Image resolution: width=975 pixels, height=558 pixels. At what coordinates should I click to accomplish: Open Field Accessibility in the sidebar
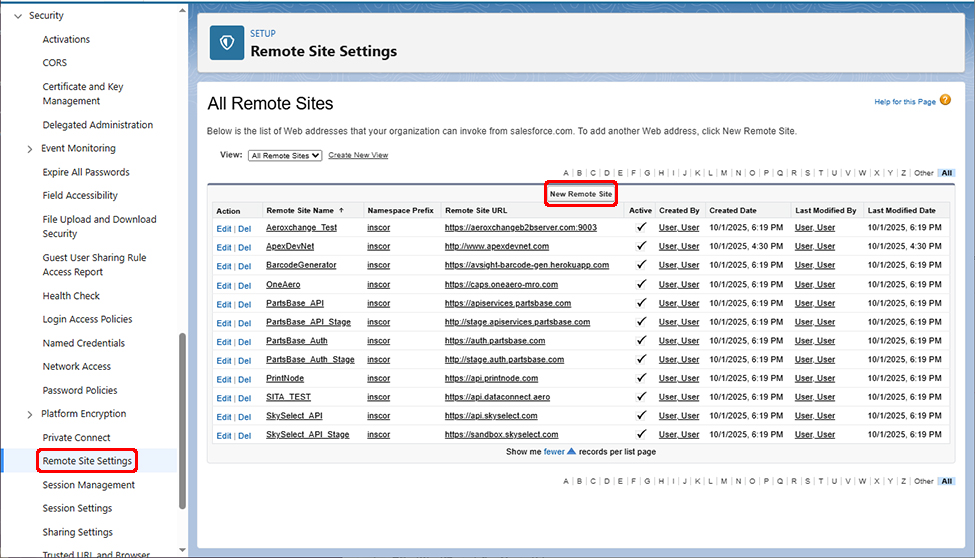80,195
